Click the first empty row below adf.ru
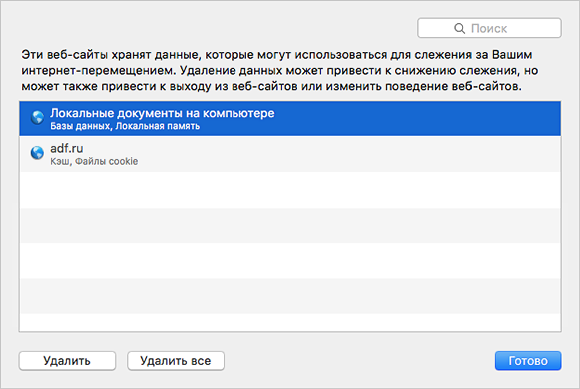The image size is (580, 389). (x=290, y=190)
